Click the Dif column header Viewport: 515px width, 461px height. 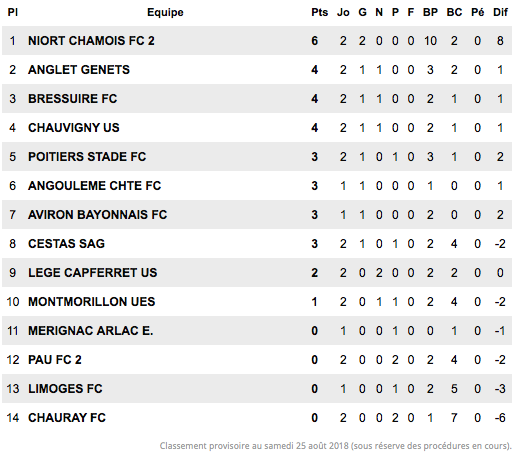pos(500,12)
